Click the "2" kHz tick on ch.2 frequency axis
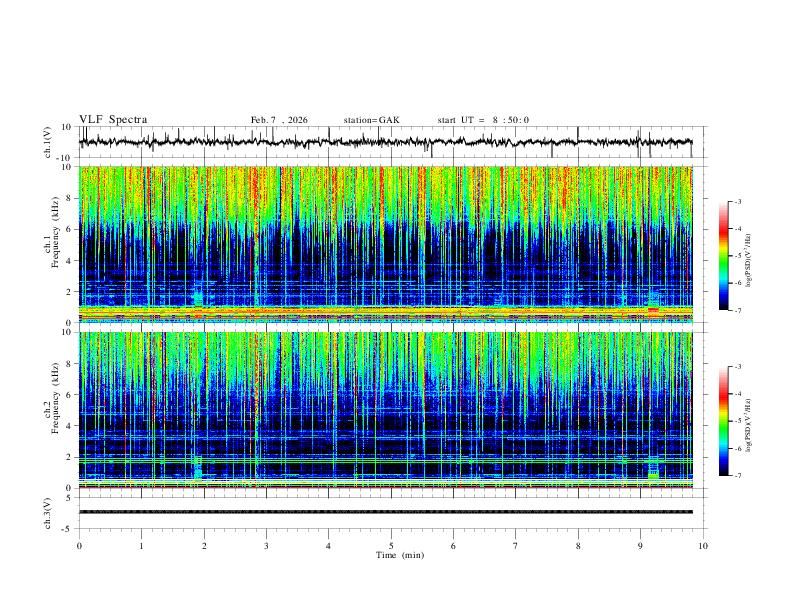Image resolution: width=792 pixels, height=612 pixels. point(70,457)
